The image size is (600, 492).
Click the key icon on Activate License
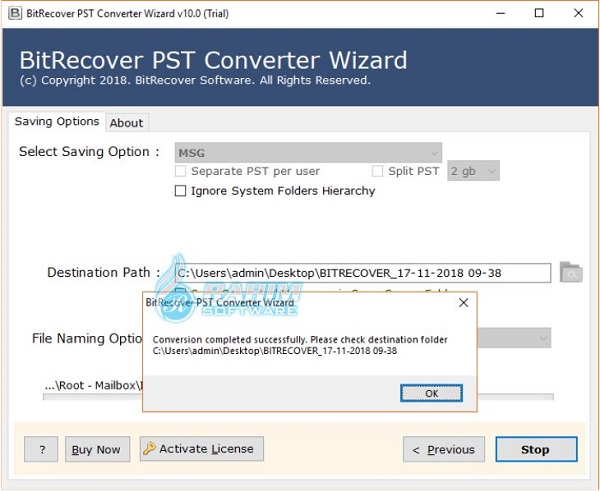[x=149, y=448]
